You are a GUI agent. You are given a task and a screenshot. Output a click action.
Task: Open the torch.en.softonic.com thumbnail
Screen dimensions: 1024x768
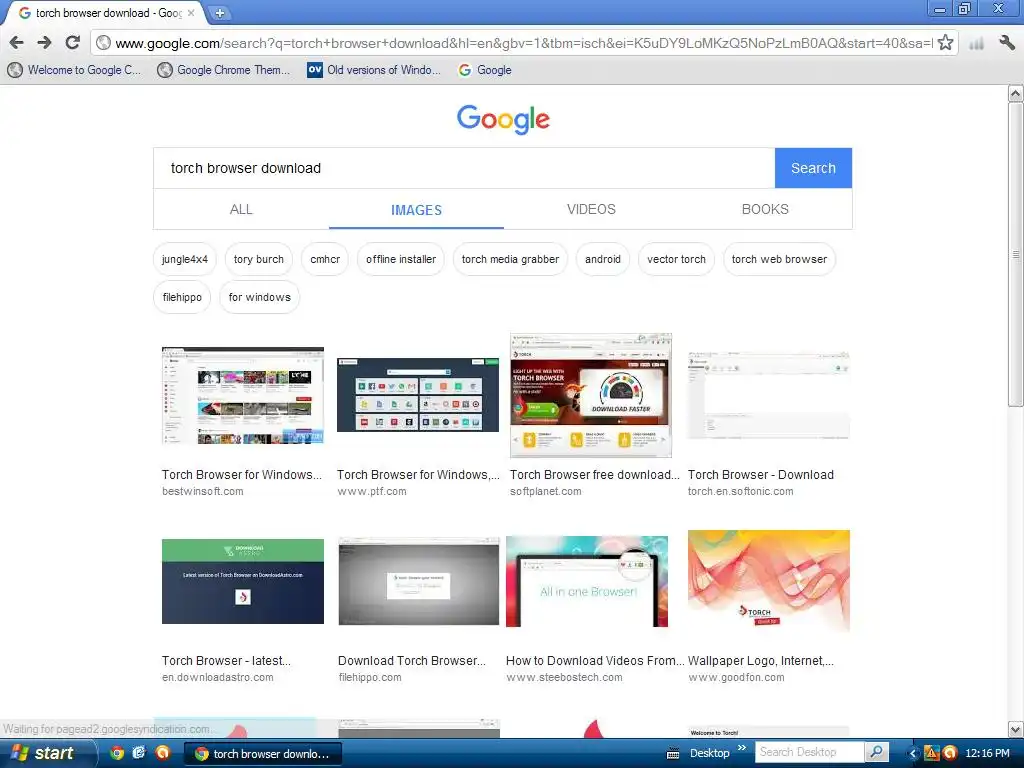pos(769,395)
